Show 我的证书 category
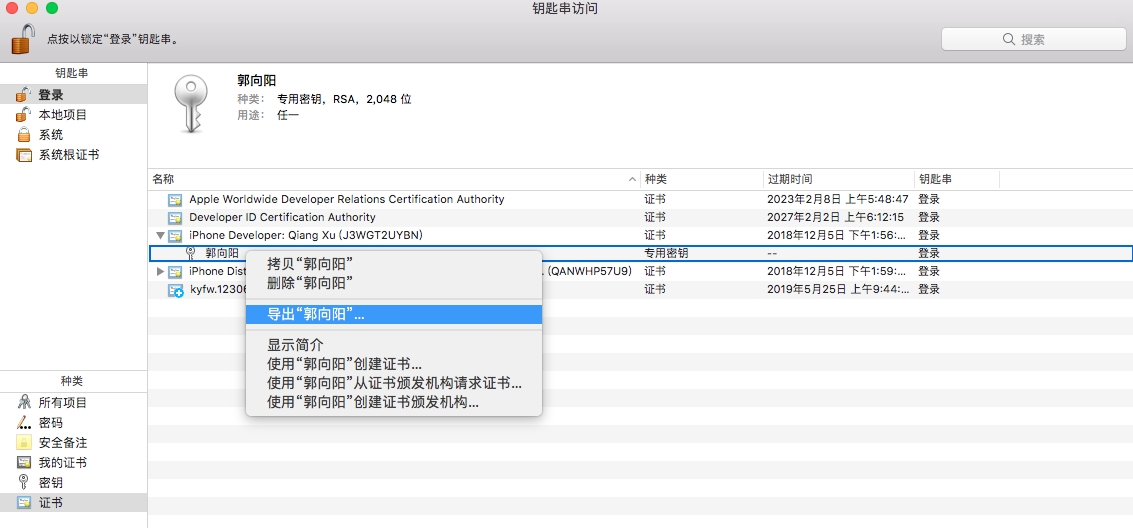The width and height of the screenshot is (1133, 528). pyautogui.click(x=74, y=462)
